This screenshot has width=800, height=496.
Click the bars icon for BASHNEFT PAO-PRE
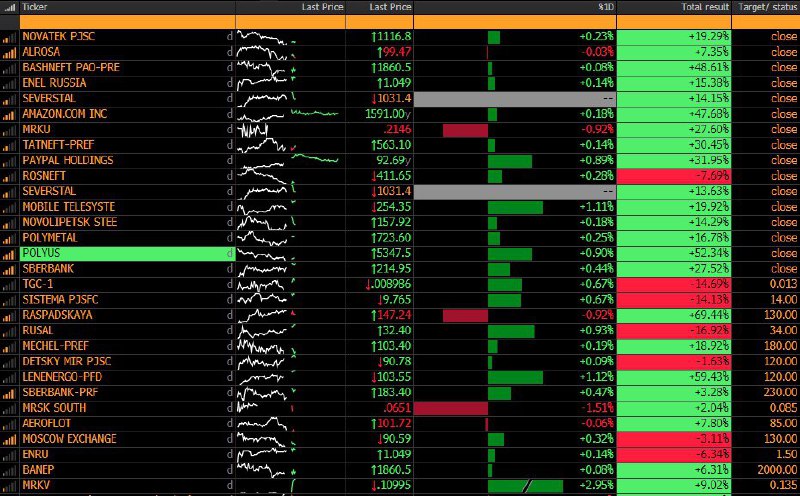[x=9, y=68]
